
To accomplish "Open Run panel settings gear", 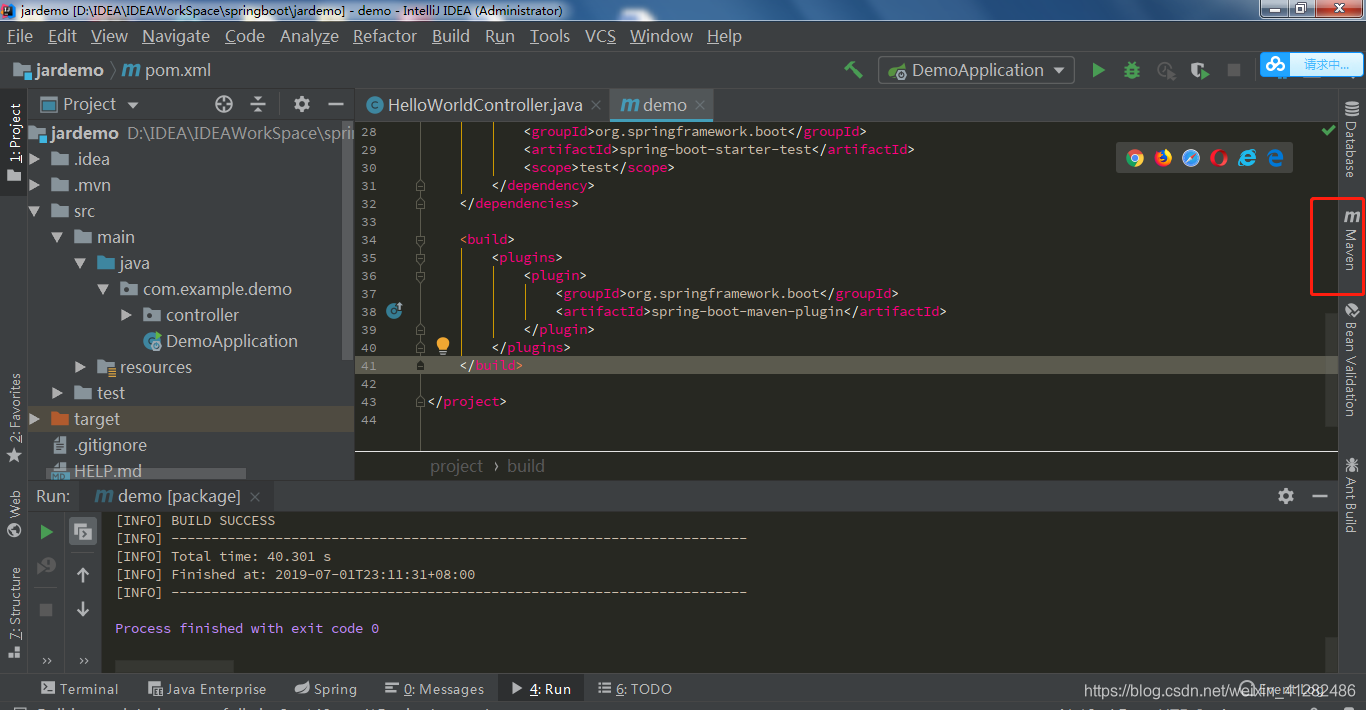I will pos(1286,496).
